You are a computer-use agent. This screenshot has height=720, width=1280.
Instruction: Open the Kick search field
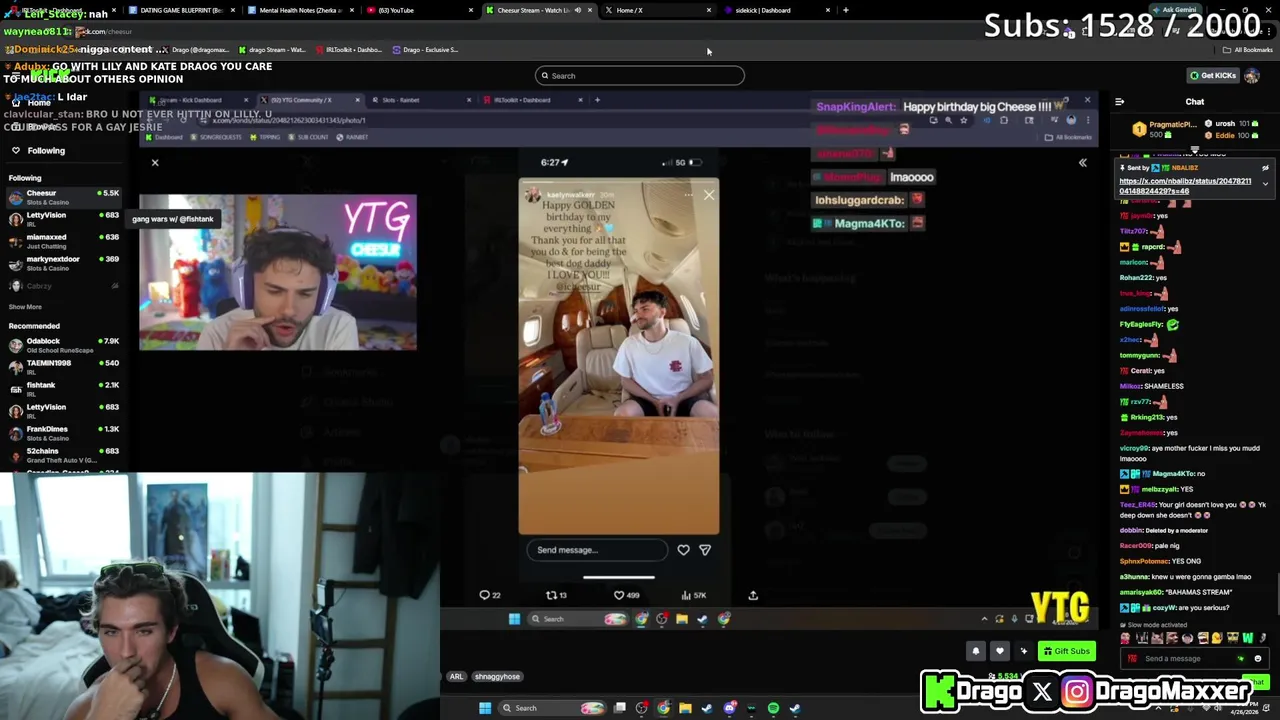pos(640,76)
